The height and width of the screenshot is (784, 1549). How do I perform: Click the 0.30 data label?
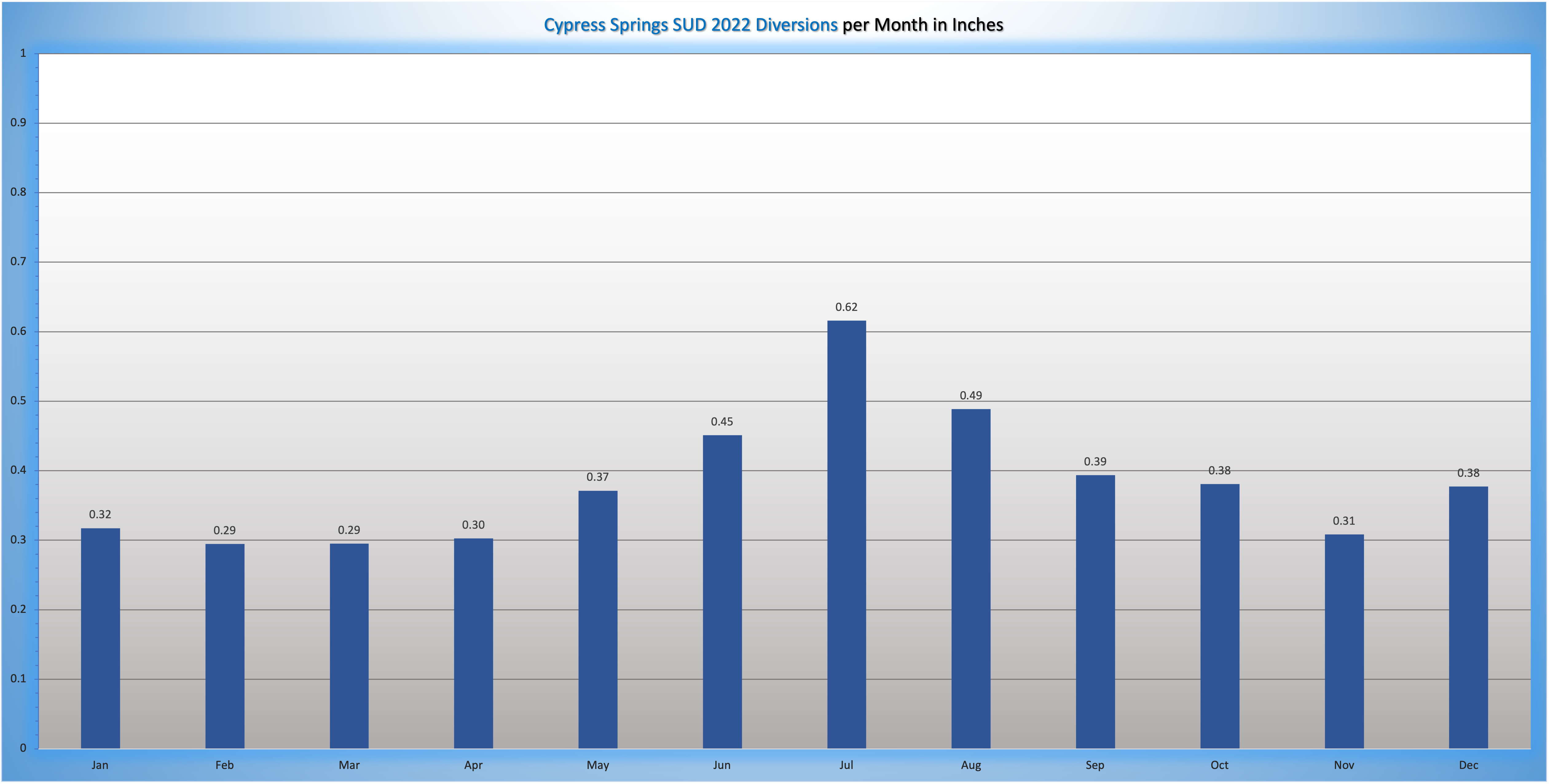click(473, 525)
